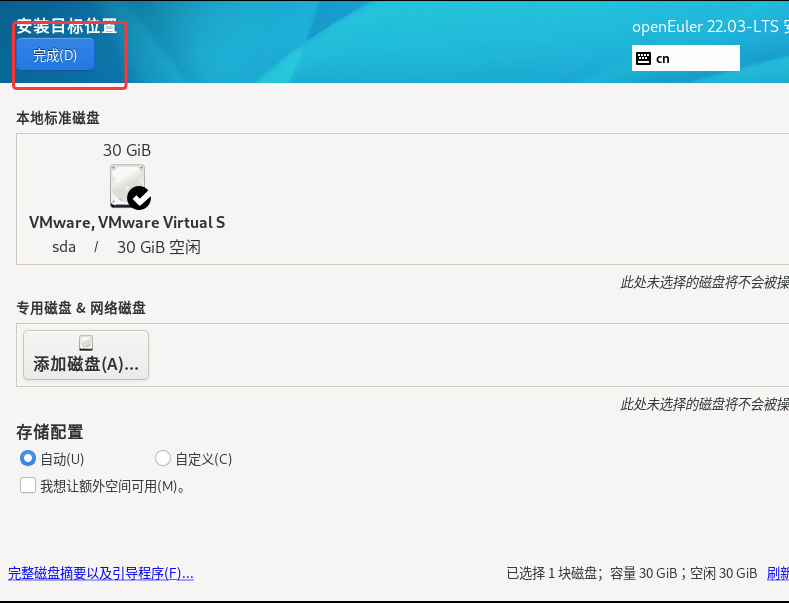Click the 专用磁盘 & 网络磁盘 heading

tap(81, 308)
